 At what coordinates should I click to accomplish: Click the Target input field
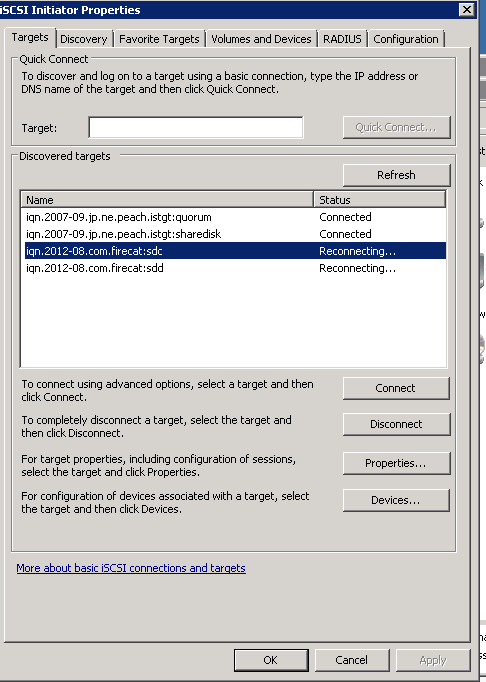pos(196,127)
